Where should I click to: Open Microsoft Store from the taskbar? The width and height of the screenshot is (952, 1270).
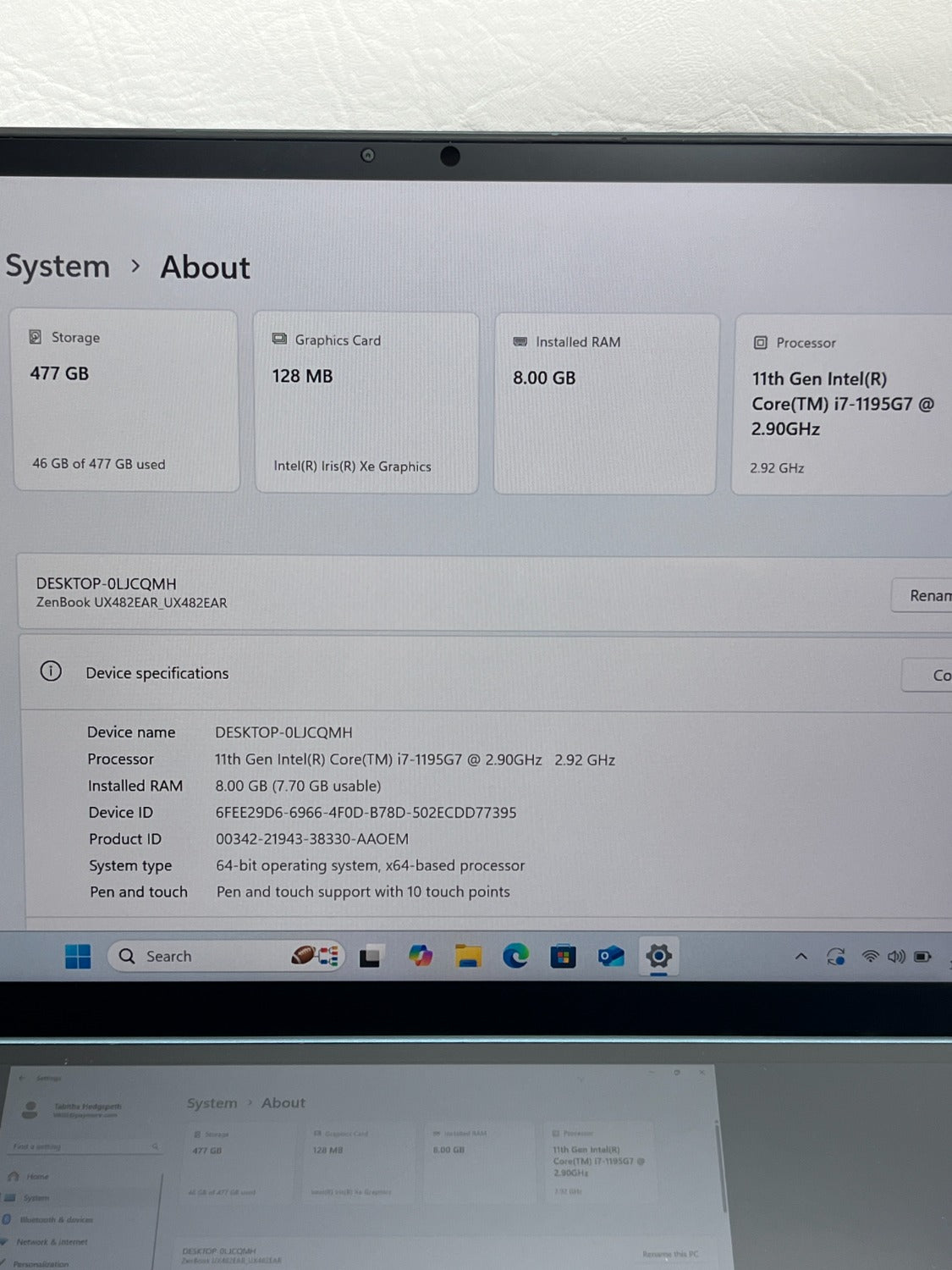point(563,957)
